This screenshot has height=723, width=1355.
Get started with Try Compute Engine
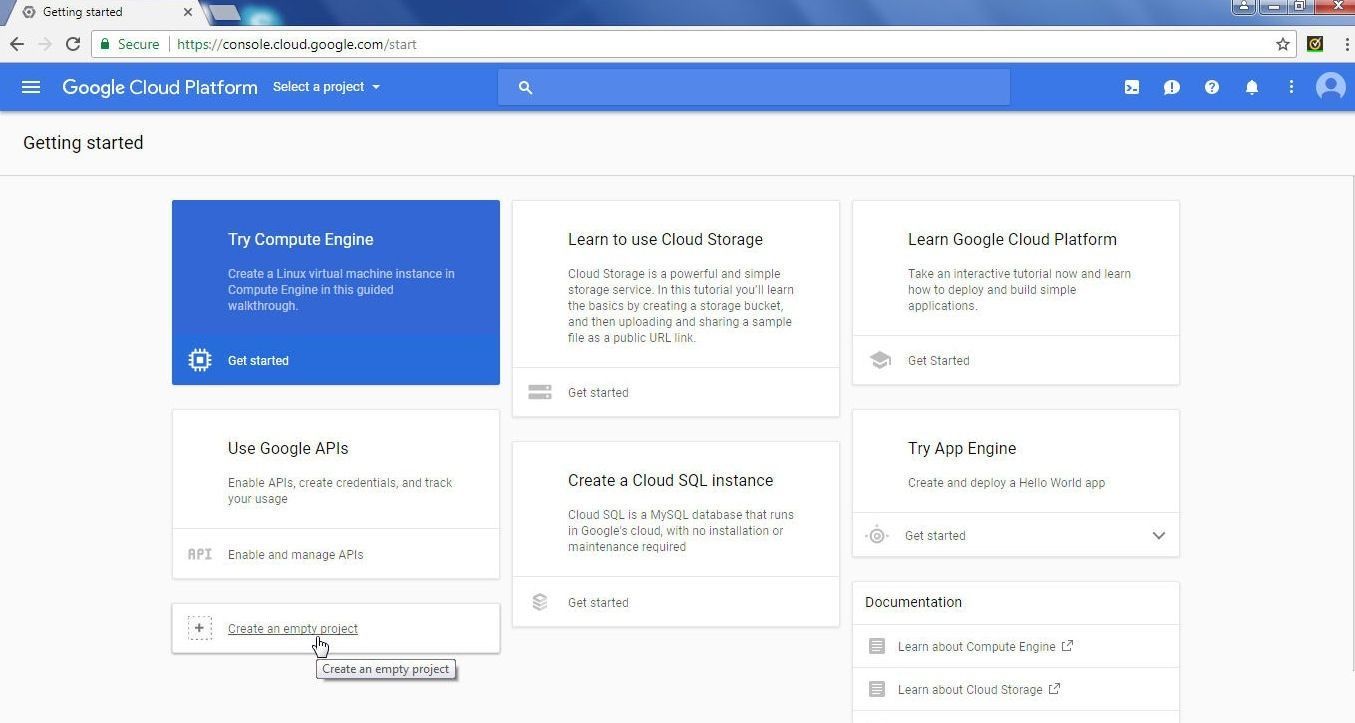pyautogui.click(x=258, y=360)
